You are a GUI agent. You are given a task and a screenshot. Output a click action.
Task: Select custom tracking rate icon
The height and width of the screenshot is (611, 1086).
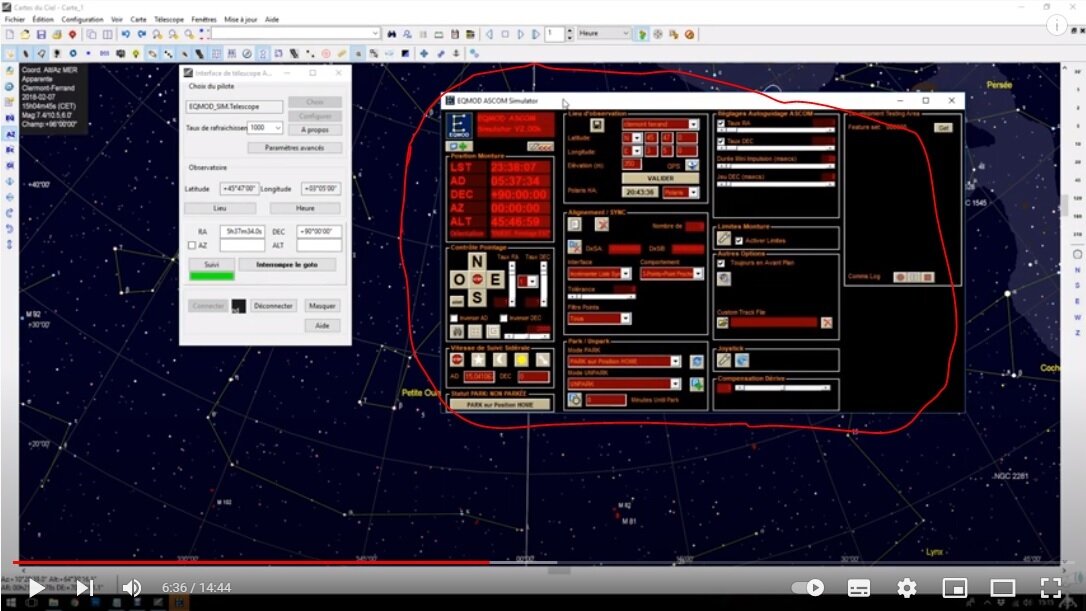click(x=543, y=360)
